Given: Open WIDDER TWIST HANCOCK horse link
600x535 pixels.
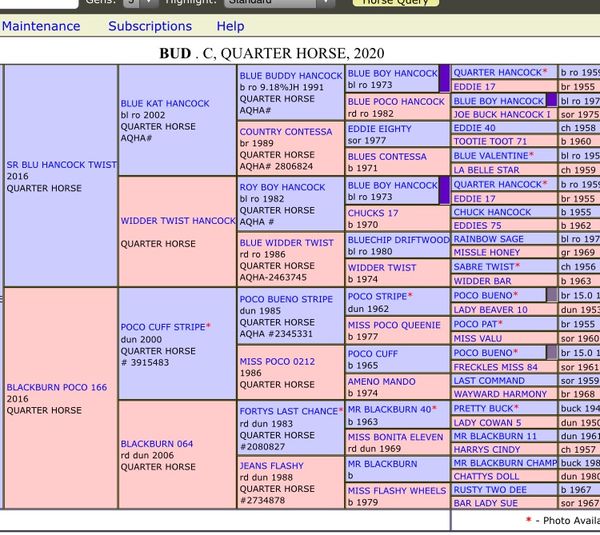Looking at the screenshot, I should 178,221.
